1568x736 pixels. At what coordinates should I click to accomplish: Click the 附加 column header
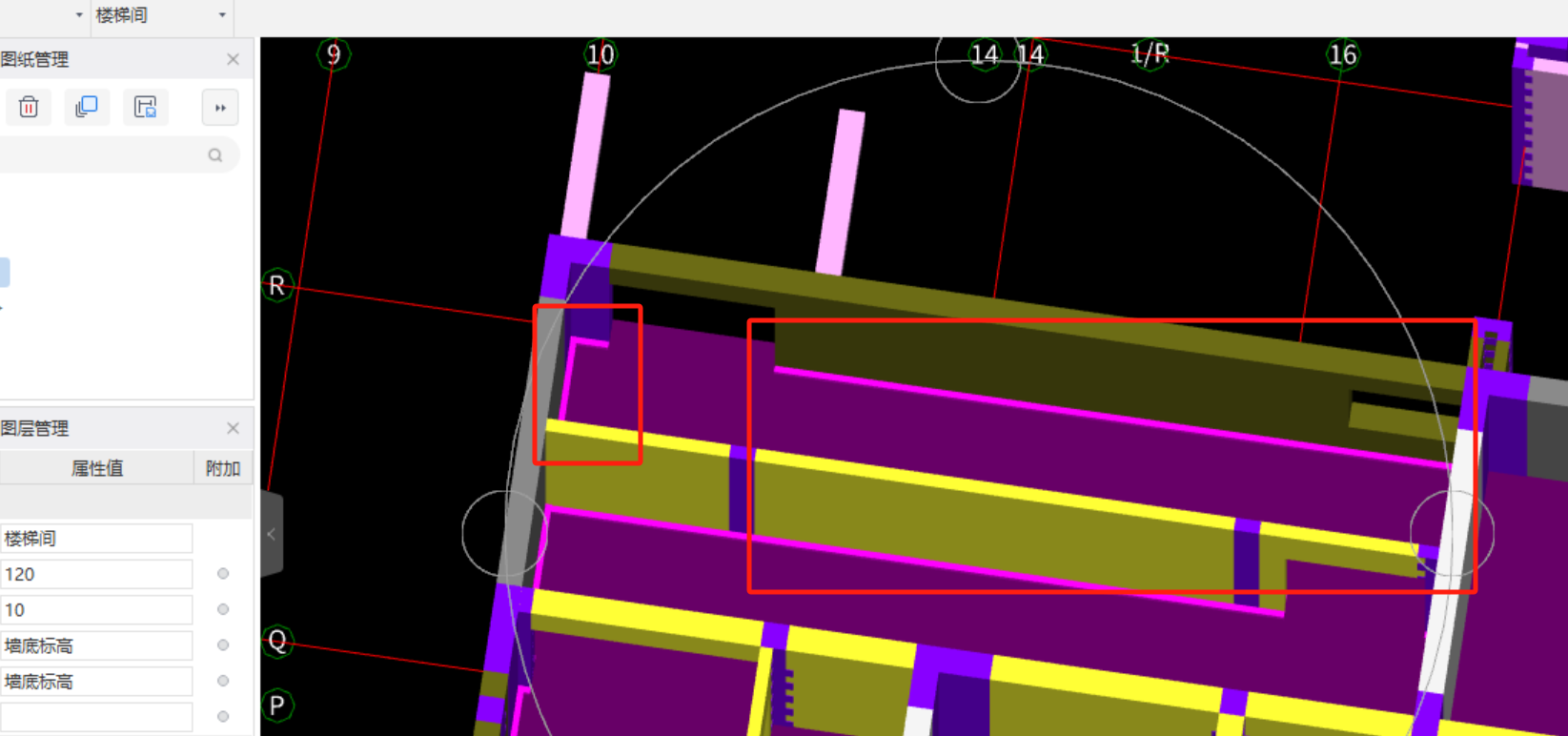click(x=223, y=468)
